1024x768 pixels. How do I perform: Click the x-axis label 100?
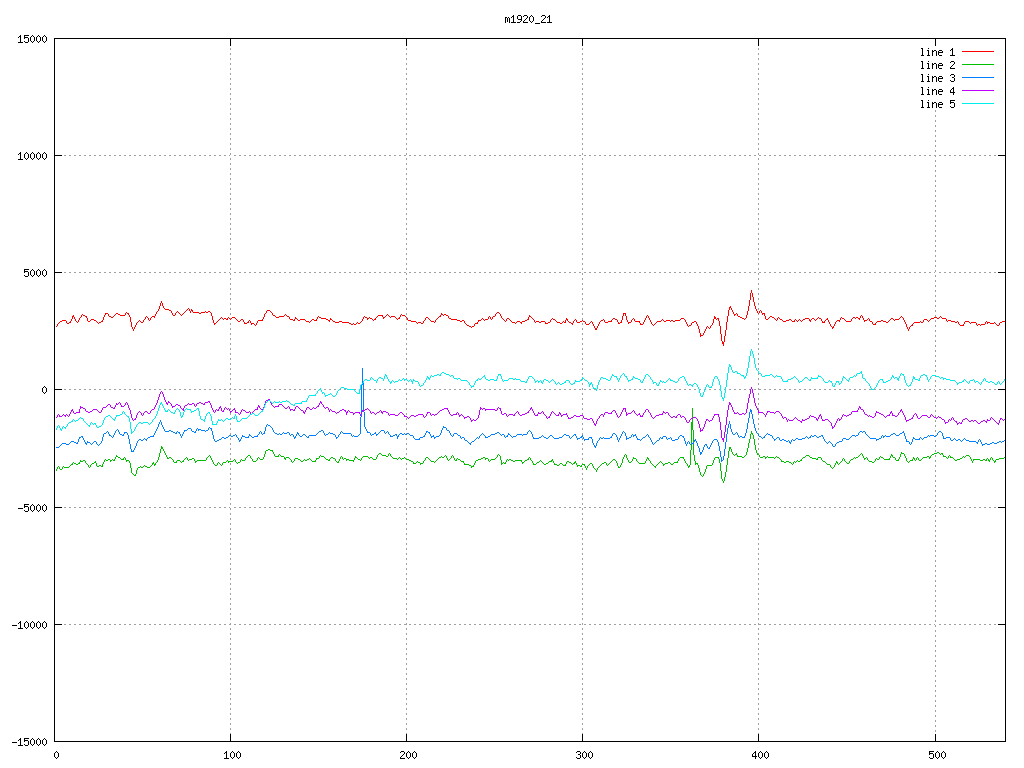pyautogui.click(x=232, y=756)
